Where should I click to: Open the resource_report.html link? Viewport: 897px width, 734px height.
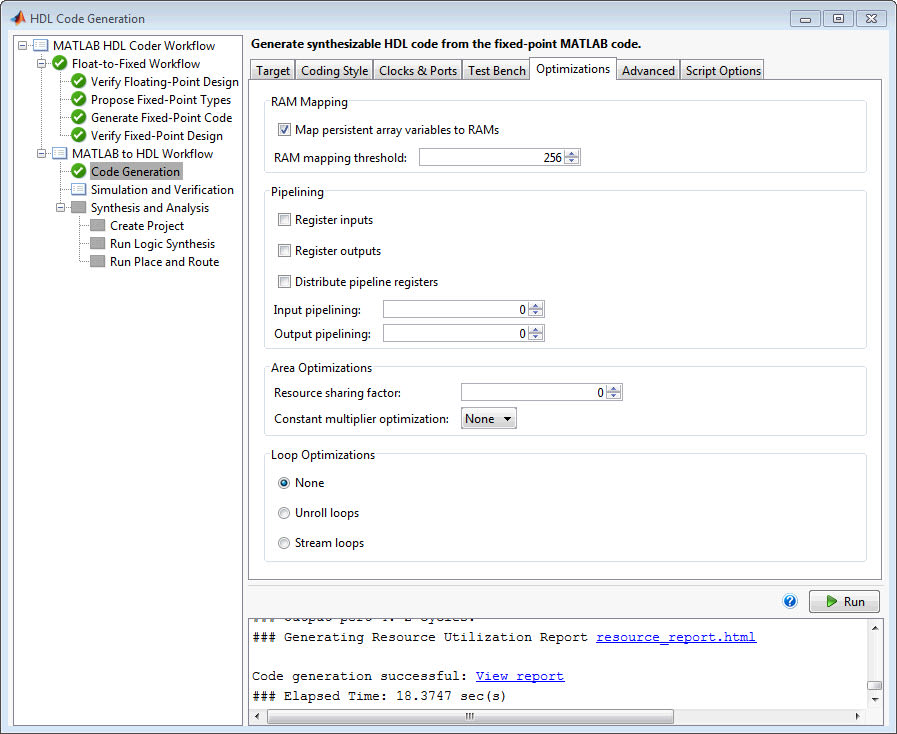pos(675,636)
